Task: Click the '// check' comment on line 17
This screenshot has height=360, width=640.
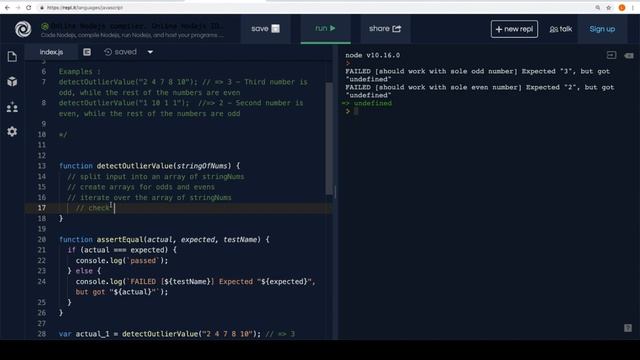Action: (93, 208)
